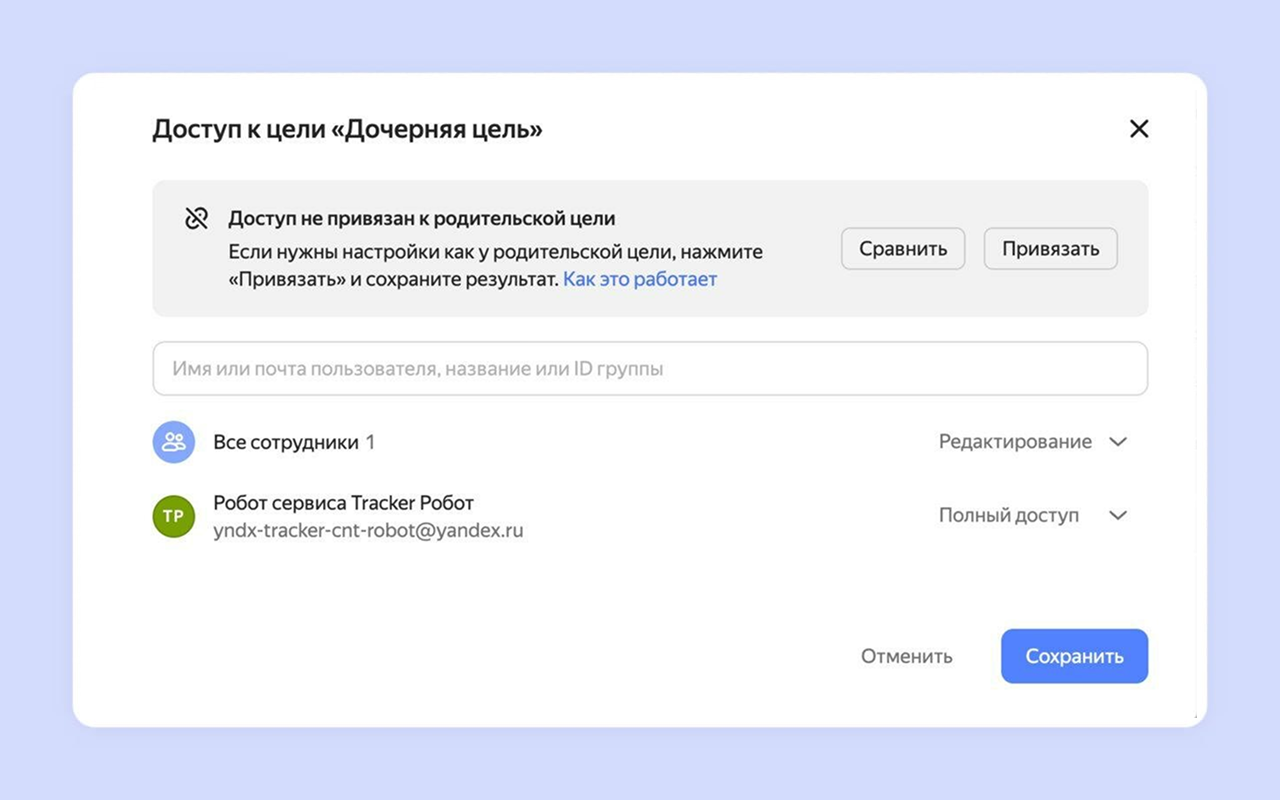Image resolution: width=1280 pixels, height=800 pixels.
Task: Expand the chevron beside «Редактирование»
Action: 1118,442
